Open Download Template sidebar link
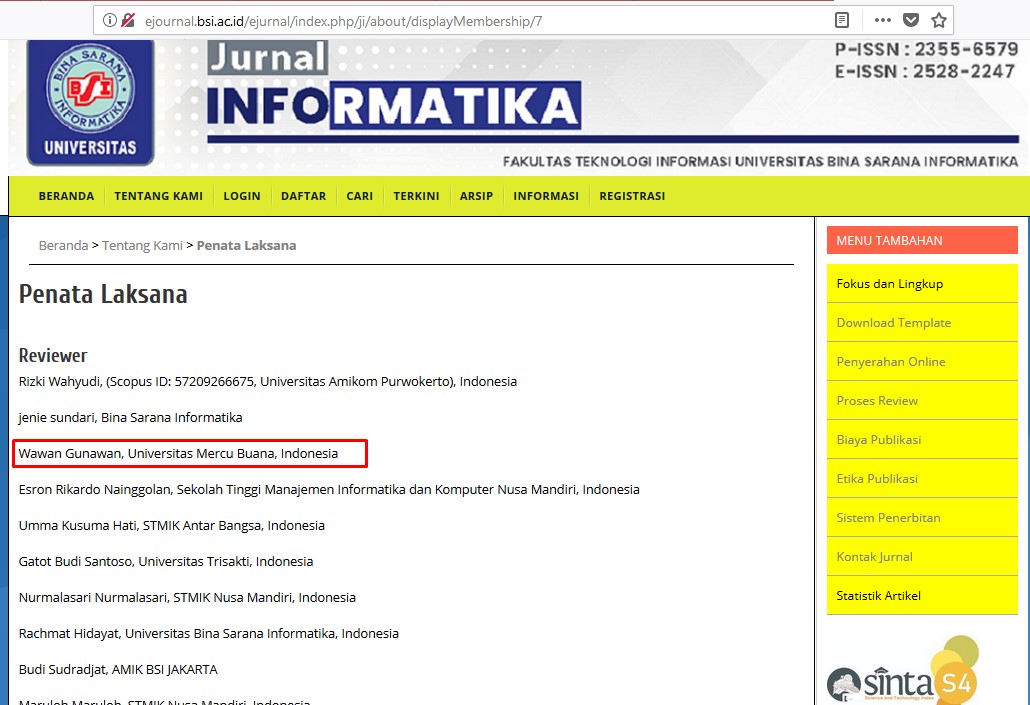 pos(922,323)
